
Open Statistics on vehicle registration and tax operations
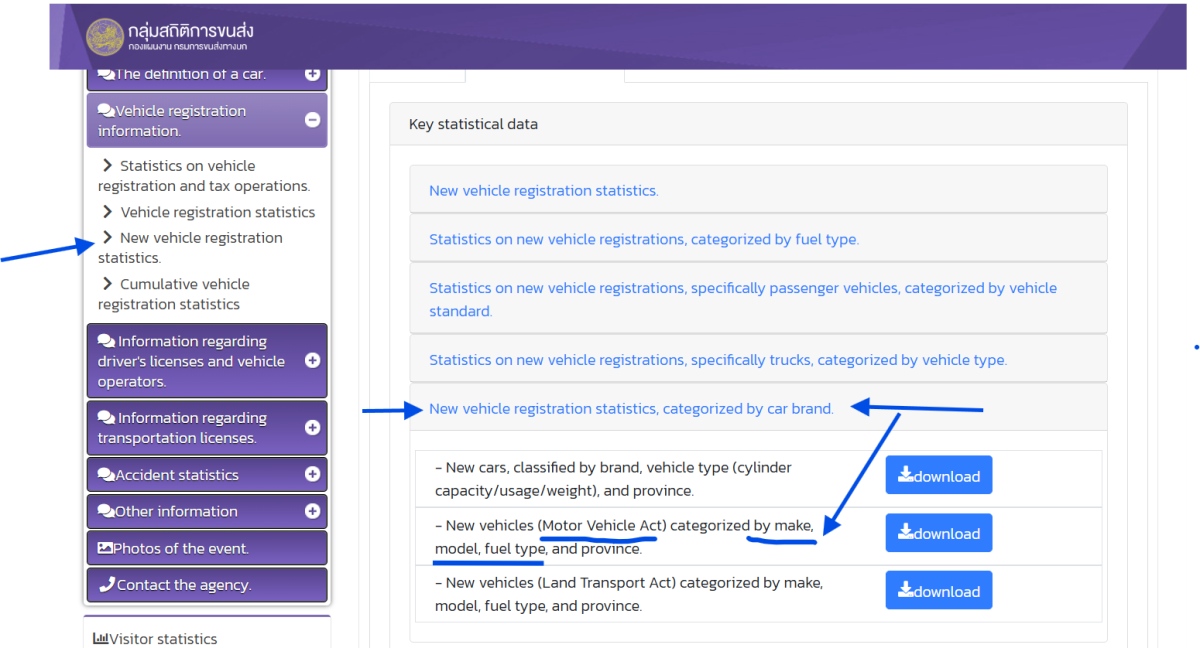click(205, 176)
